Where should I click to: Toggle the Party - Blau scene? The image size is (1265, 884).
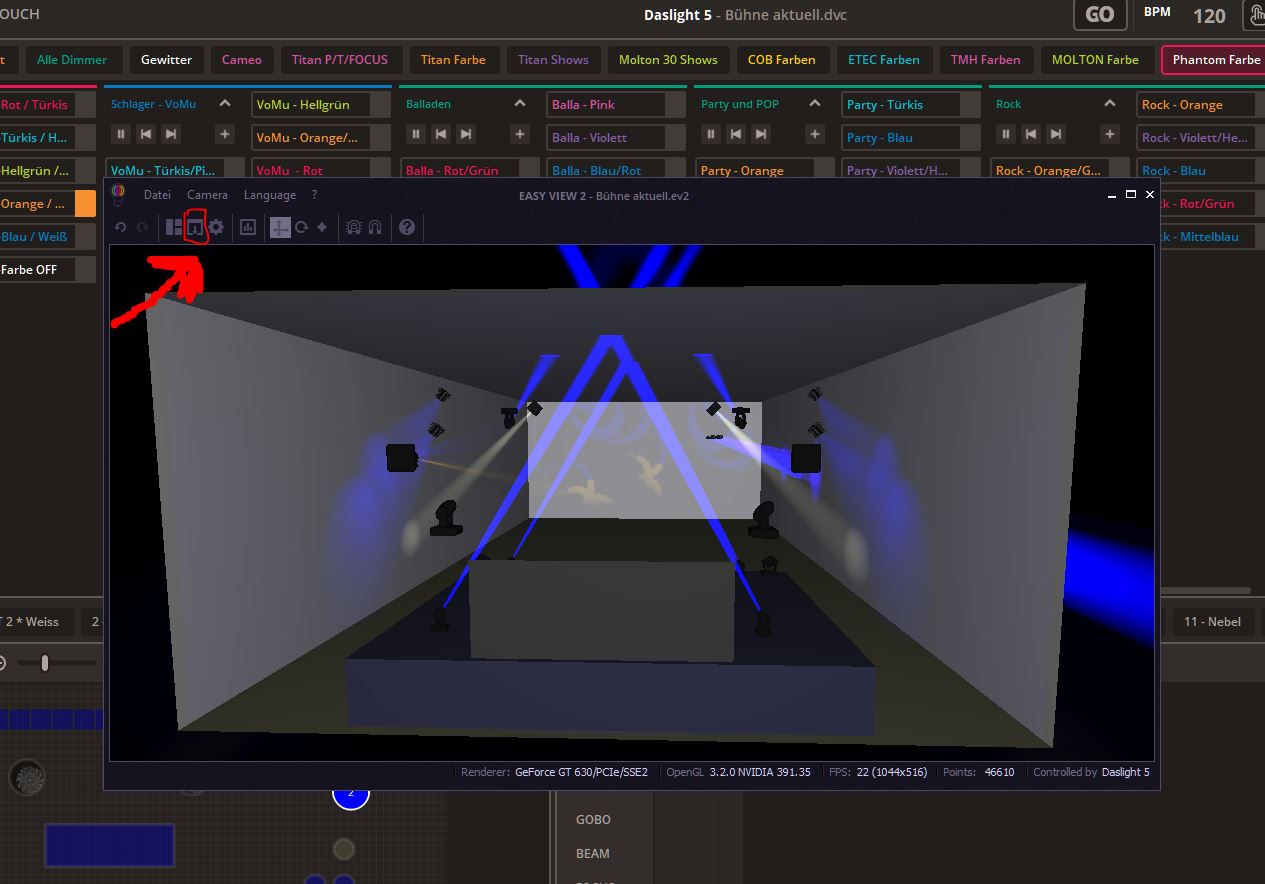(910, 137)
